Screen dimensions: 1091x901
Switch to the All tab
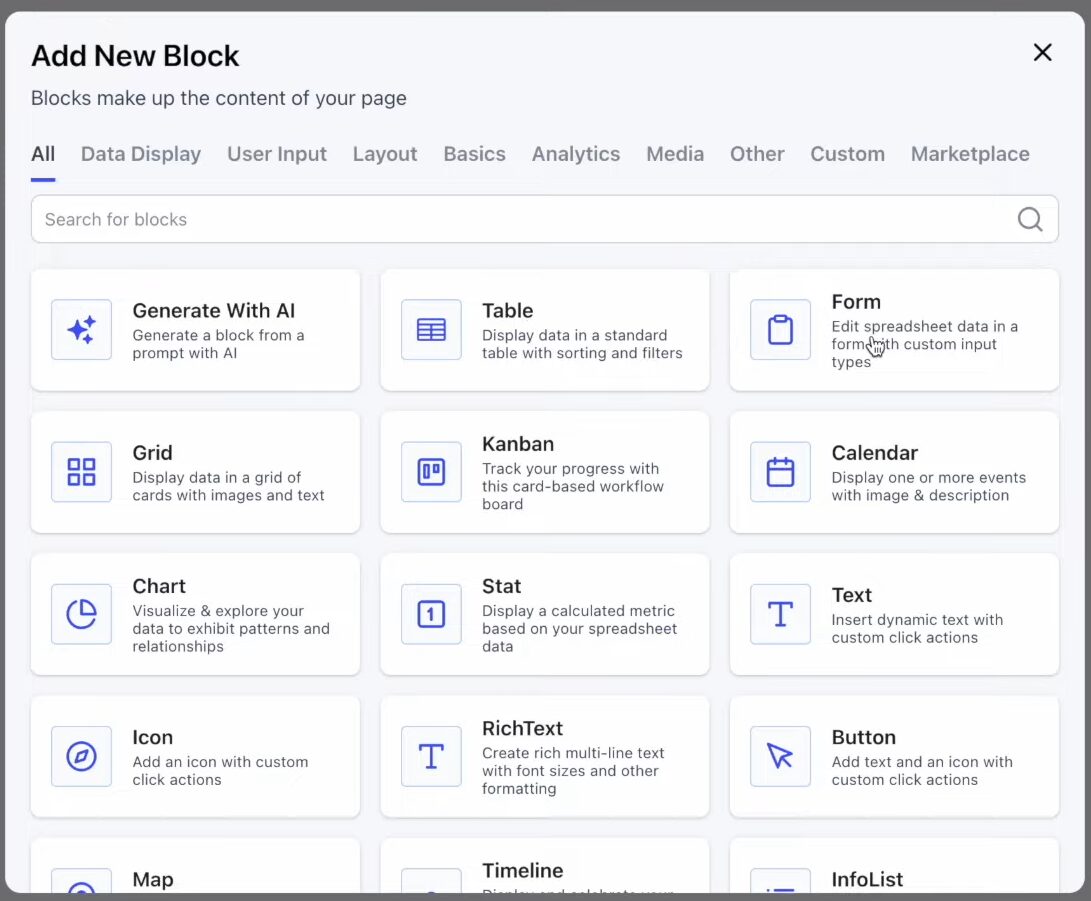pyautogui.click(x=43, y=154)
